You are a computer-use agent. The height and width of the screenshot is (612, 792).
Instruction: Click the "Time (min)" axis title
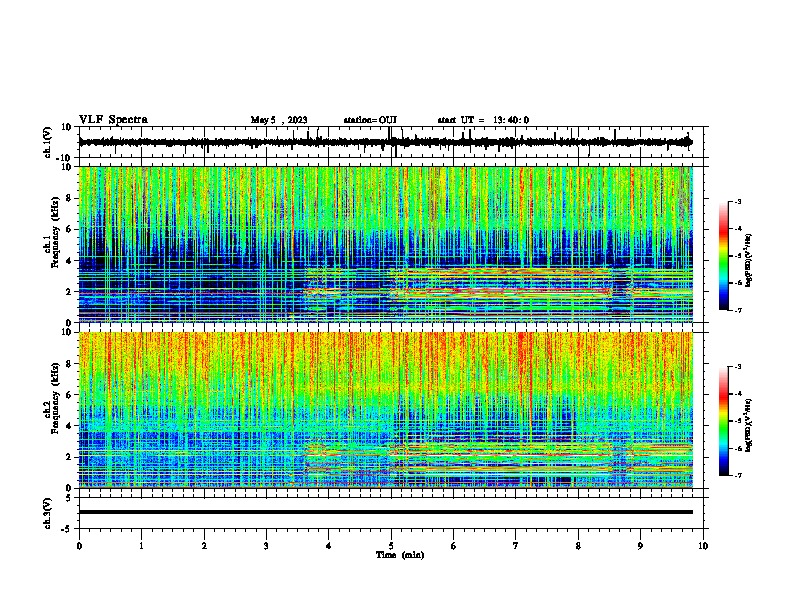click(400, 555)
